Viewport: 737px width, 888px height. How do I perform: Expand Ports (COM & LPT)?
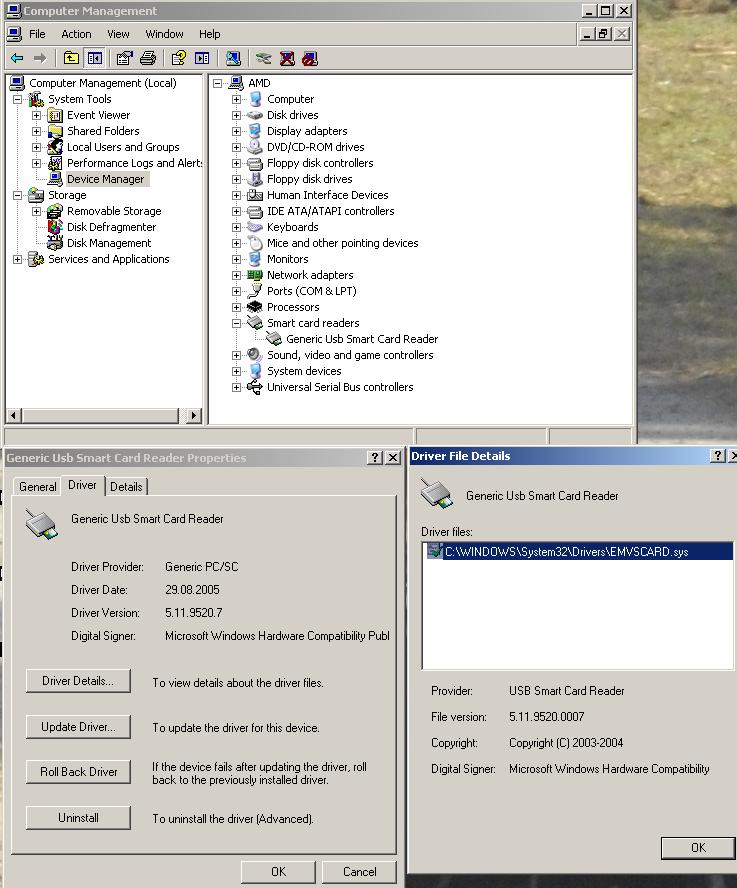236,291
